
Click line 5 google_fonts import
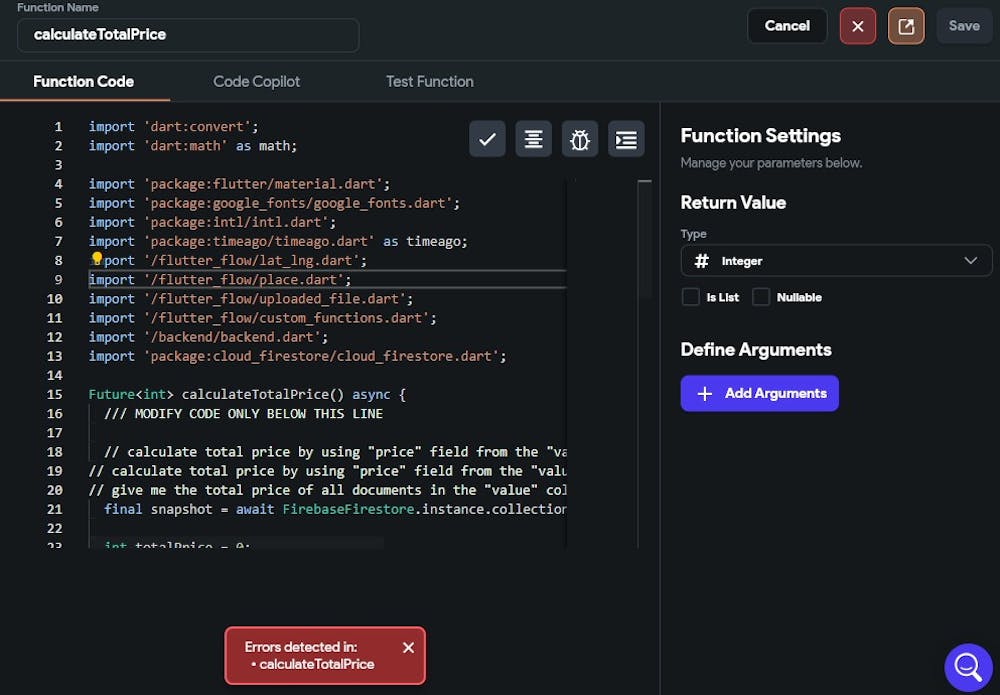point(274,203)
